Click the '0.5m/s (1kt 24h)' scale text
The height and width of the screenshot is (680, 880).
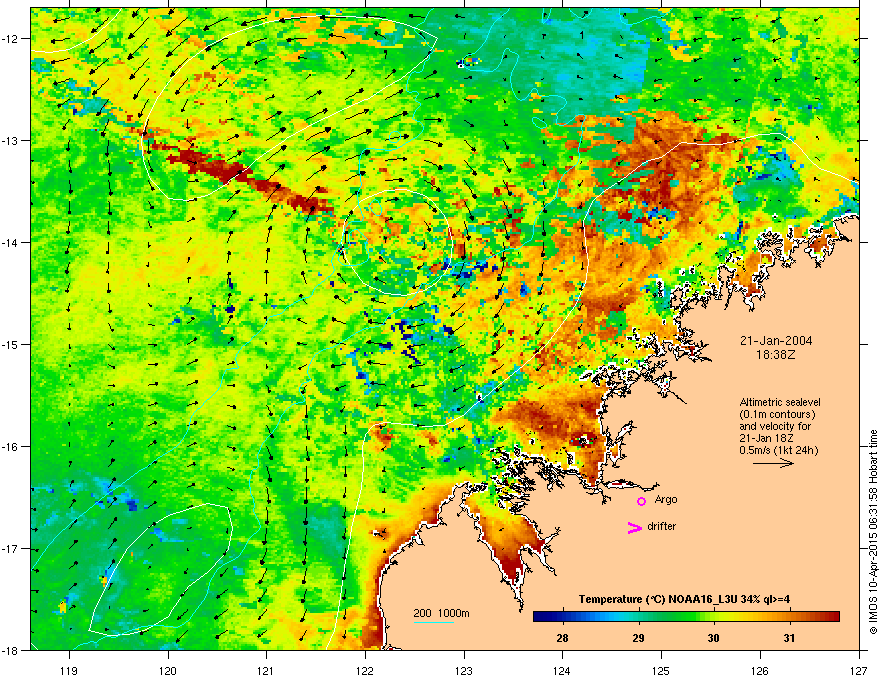[x=778, y=450]
